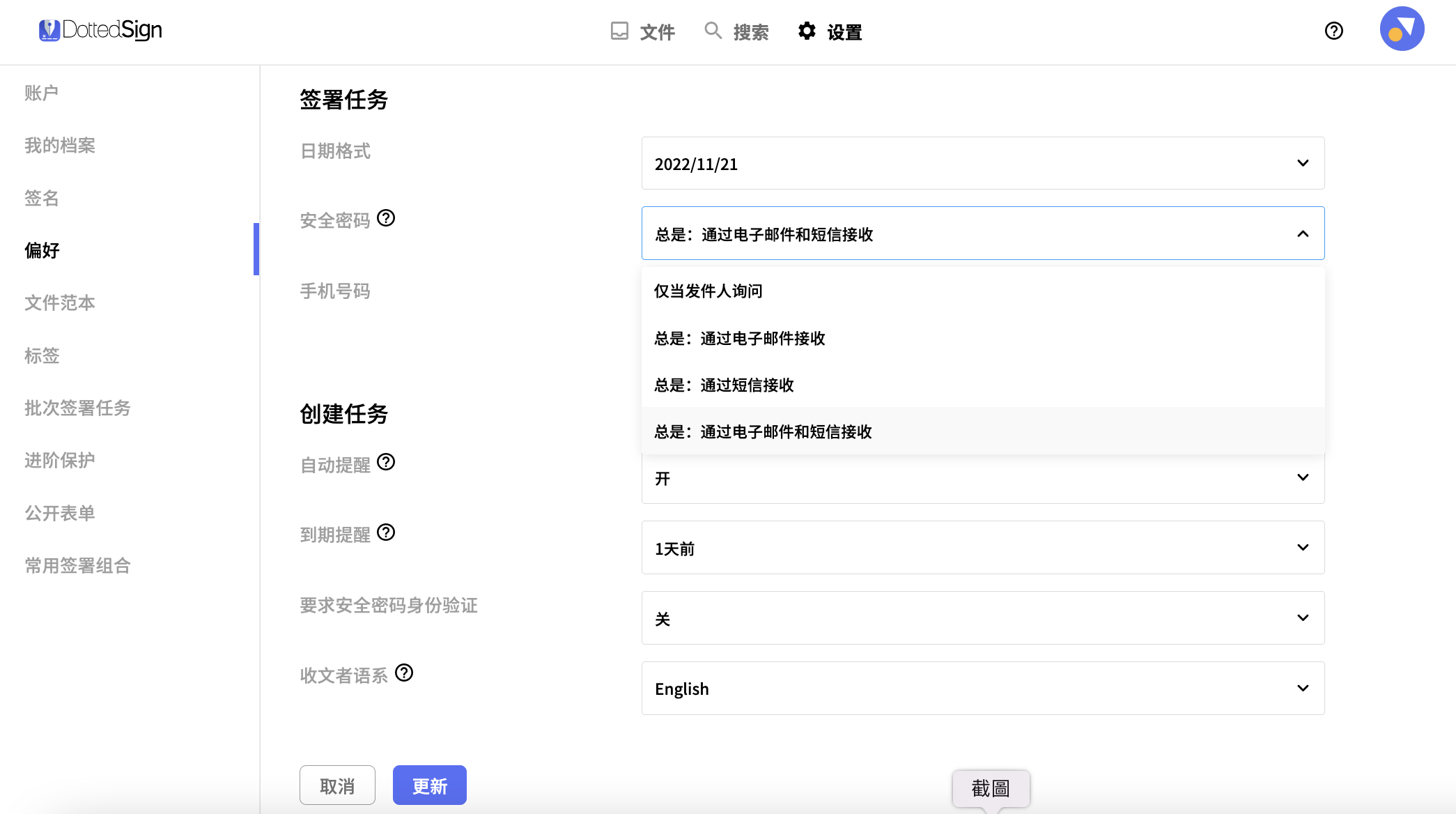Open 文件范本 in the sidebar
Viewport: 1456px width, 814px height.
pyautogui.click(x=60, y=302)
